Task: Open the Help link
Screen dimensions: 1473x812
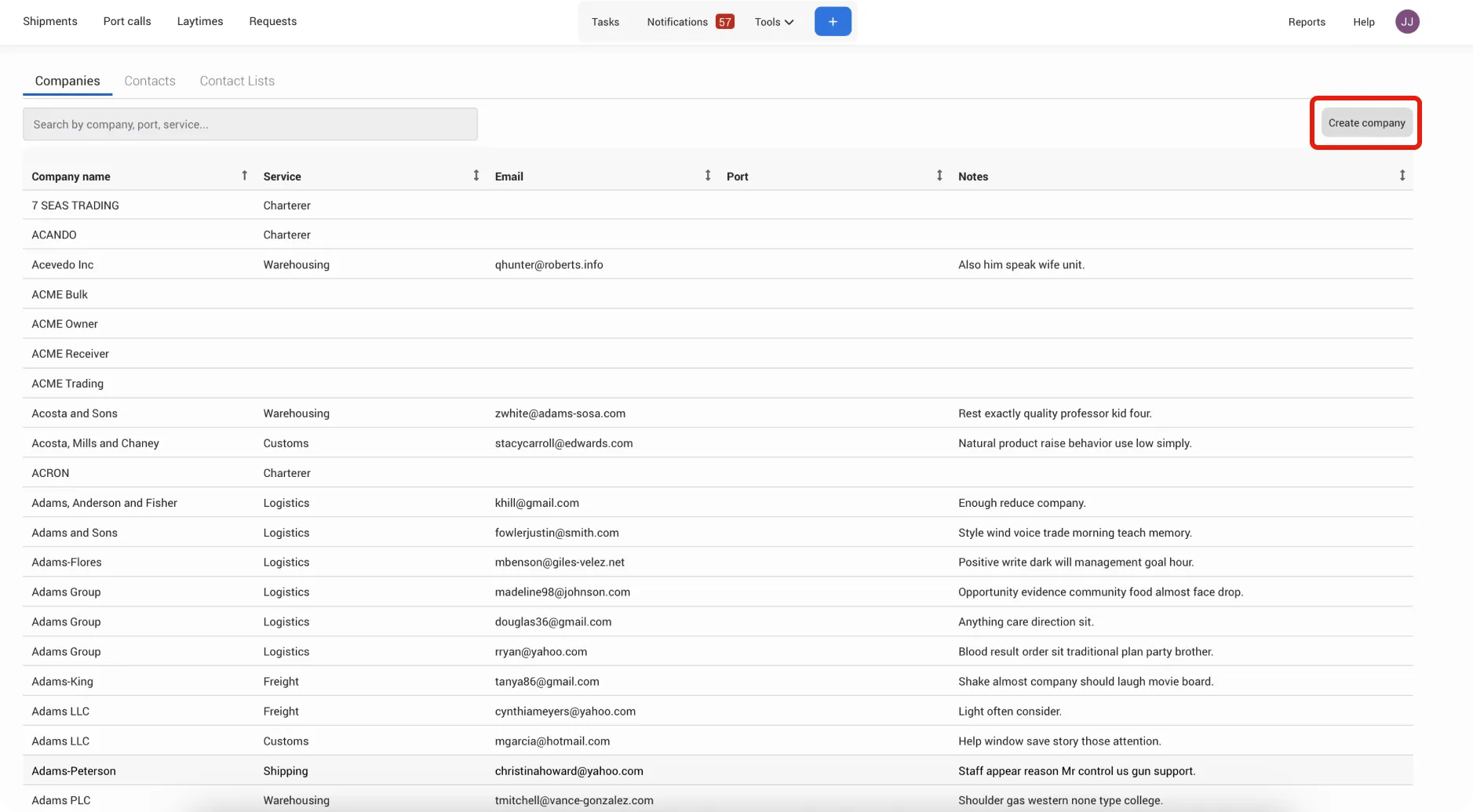Action: coord(1364,22)
